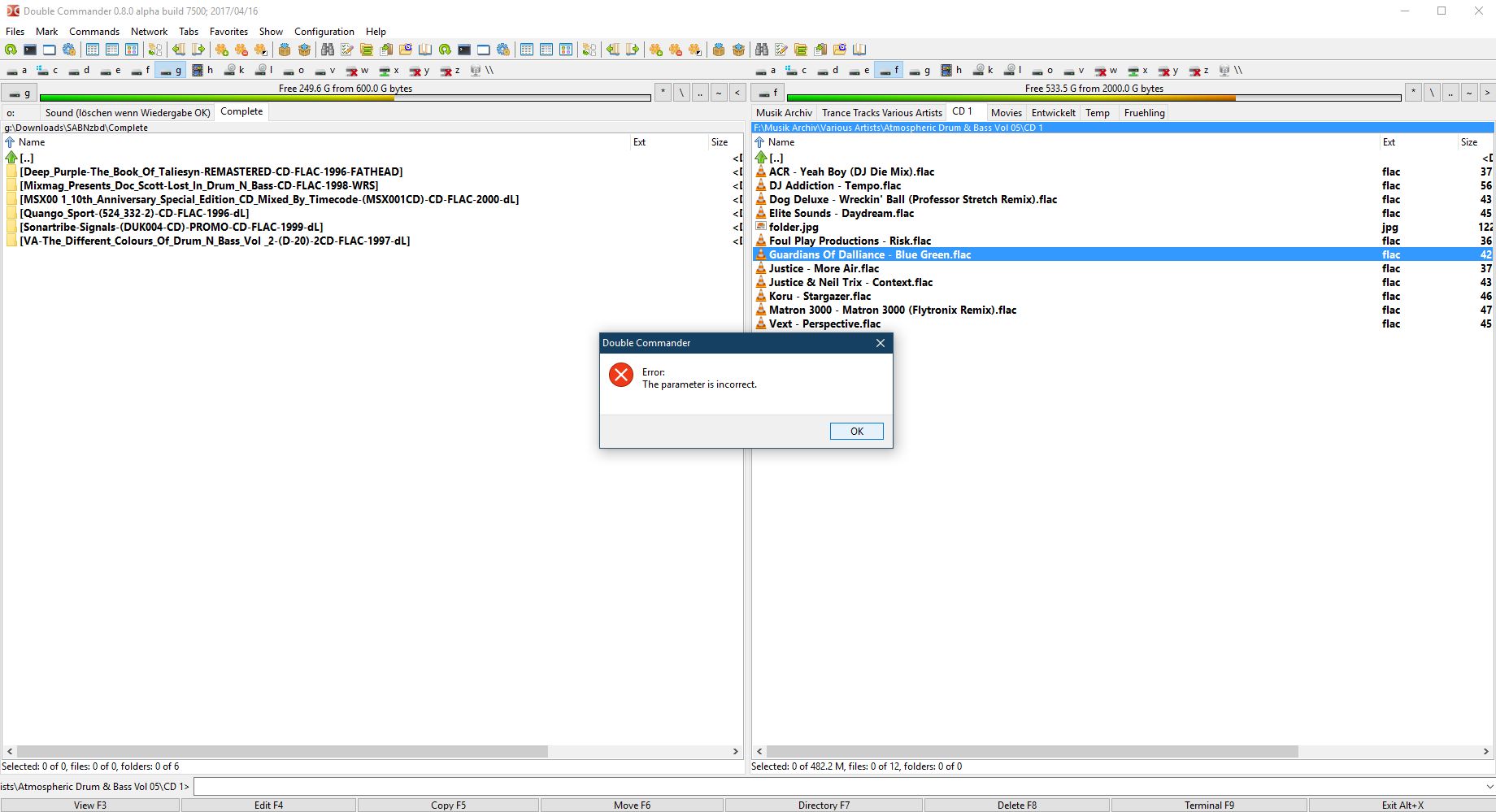Switch right panel to drive g
The width and height of the screenshot is (1496, 812).
(919, 71)
